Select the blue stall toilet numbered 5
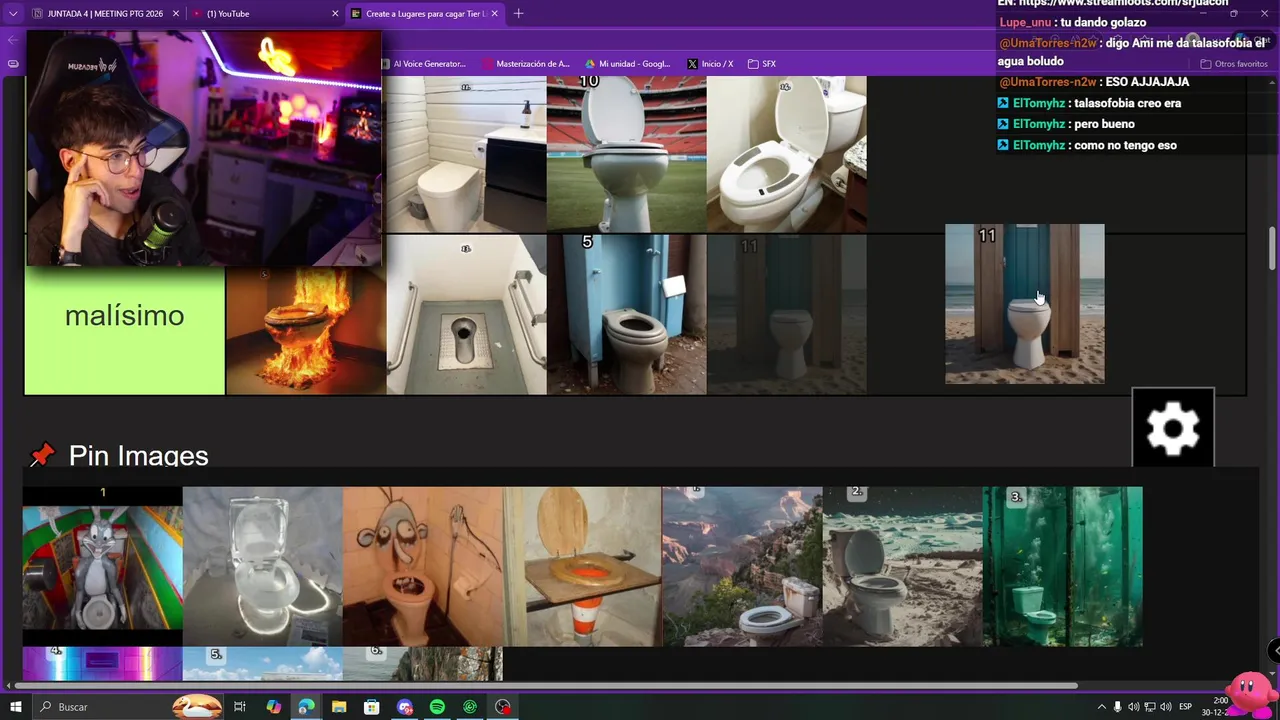 (x=626, y=315)
